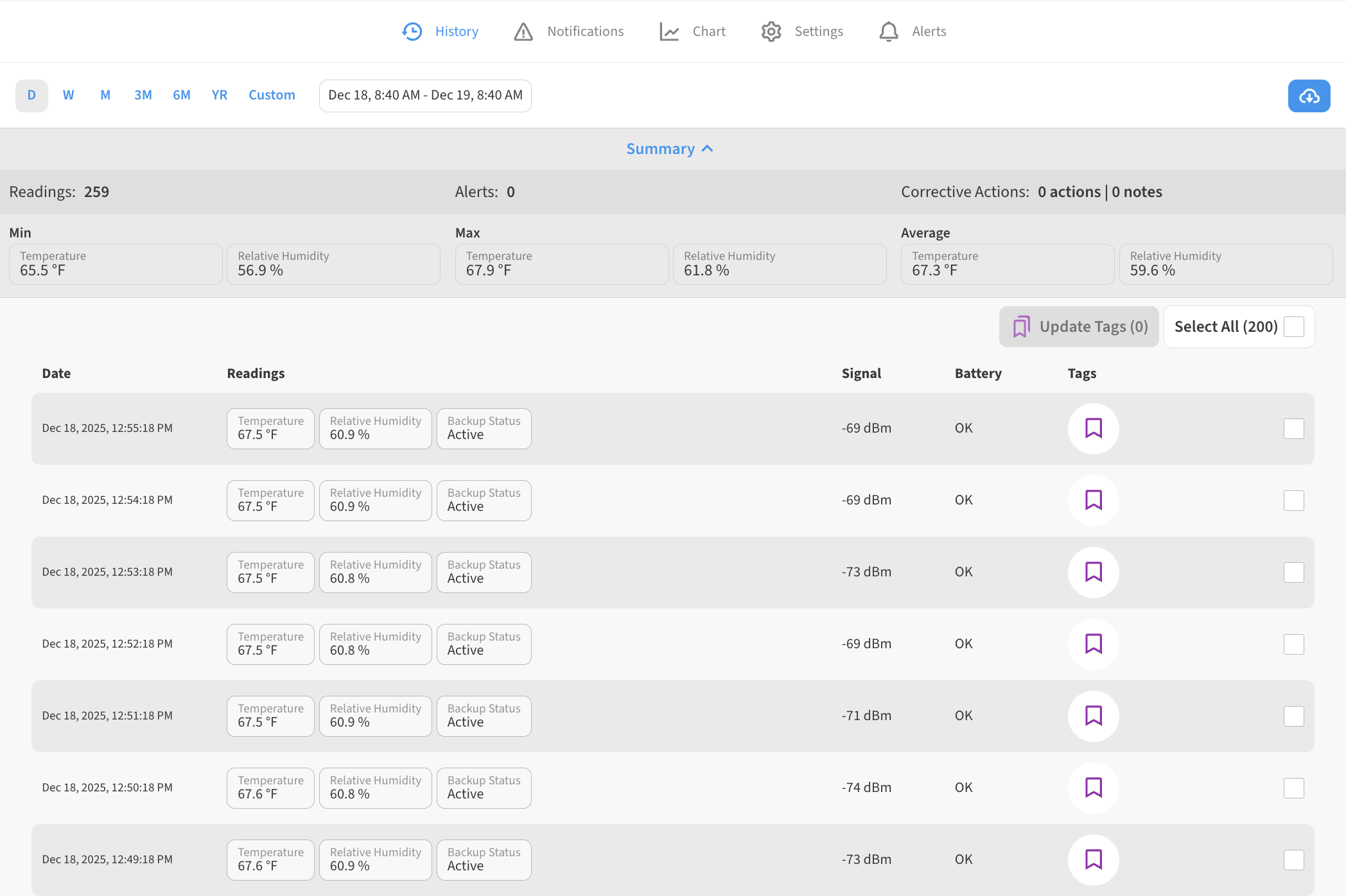Click bookmark tag icon for 12:49:18 PM reading
1346x896 pixels.
1093,859
